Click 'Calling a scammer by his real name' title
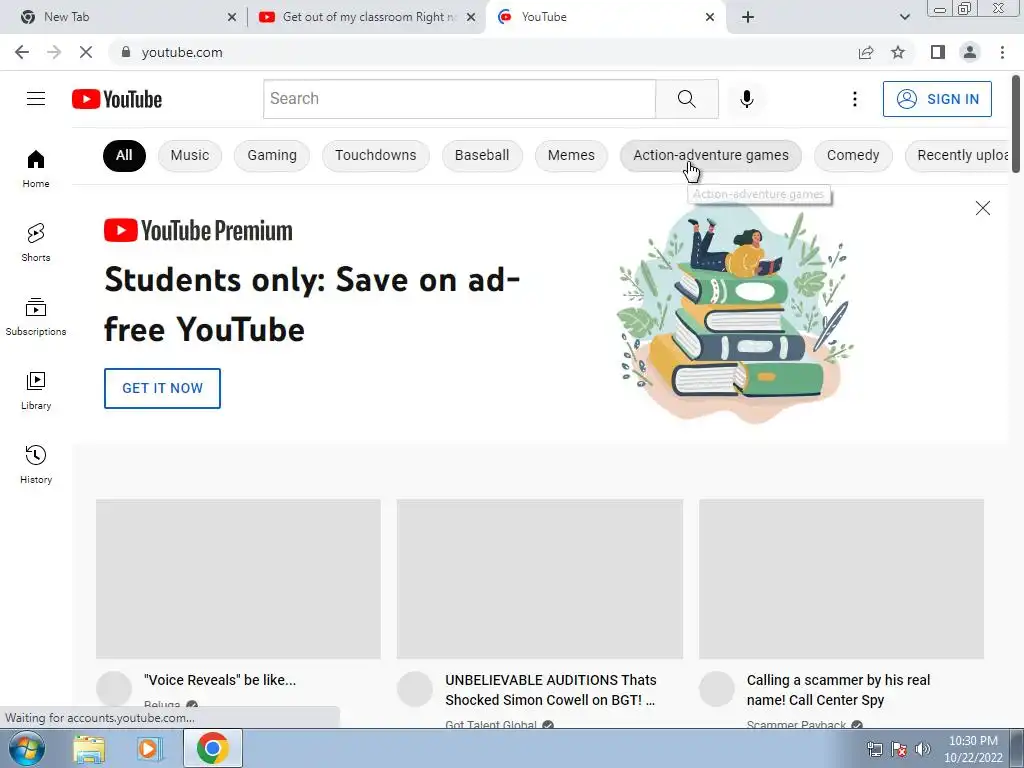 [839, 690]
